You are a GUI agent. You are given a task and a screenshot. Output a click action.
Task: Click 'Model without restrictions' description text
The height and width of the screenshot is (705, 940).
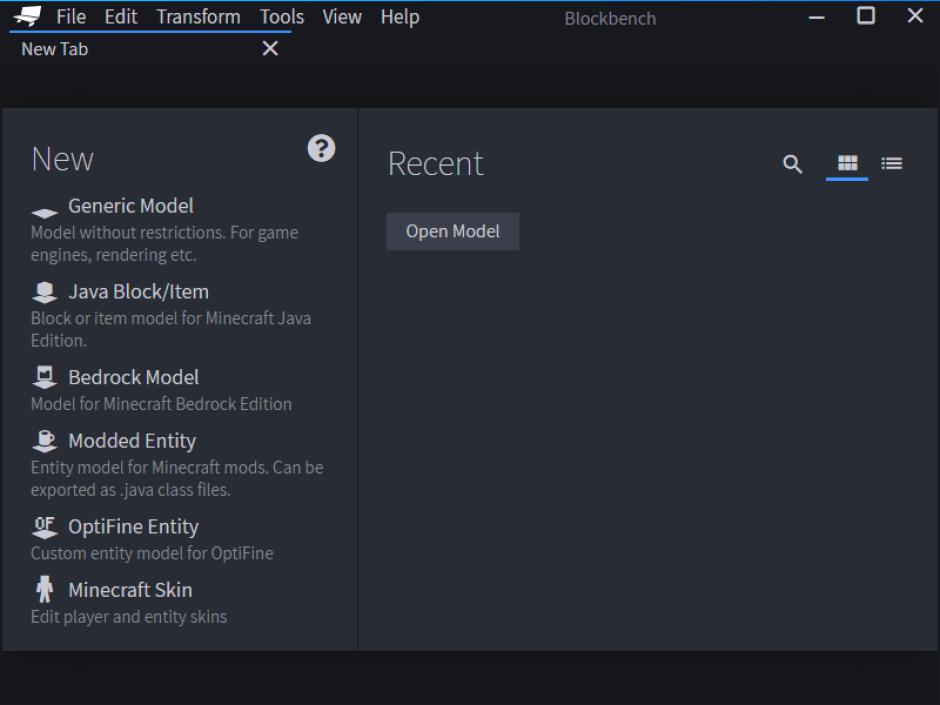pyautogui.click(x=164, y=243)
